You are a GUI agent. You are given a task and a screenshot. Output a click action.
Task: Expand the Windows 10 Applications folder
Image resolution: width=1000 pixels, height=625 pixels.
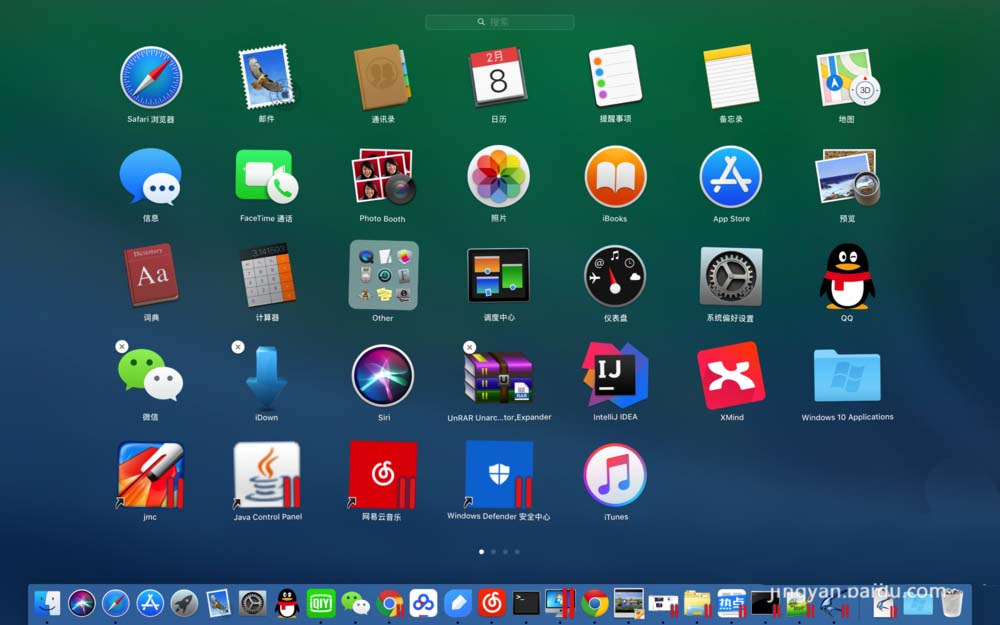[847, 375]
